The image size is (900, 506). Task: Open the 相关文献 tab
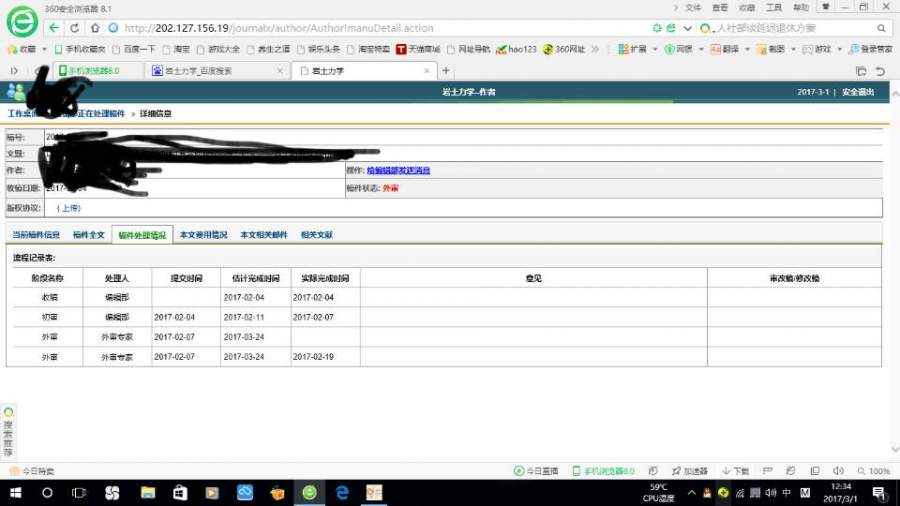tap(317, 235)
